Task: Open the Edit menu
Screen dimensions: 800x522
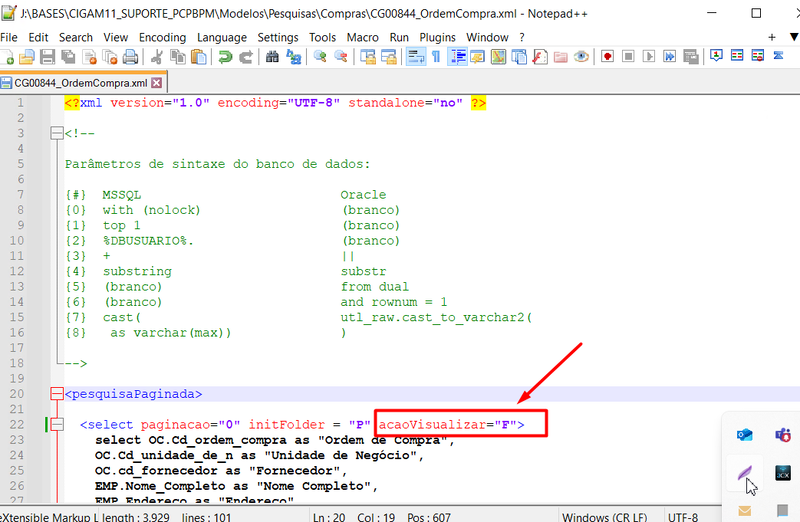Action: [x=38, y=37]
